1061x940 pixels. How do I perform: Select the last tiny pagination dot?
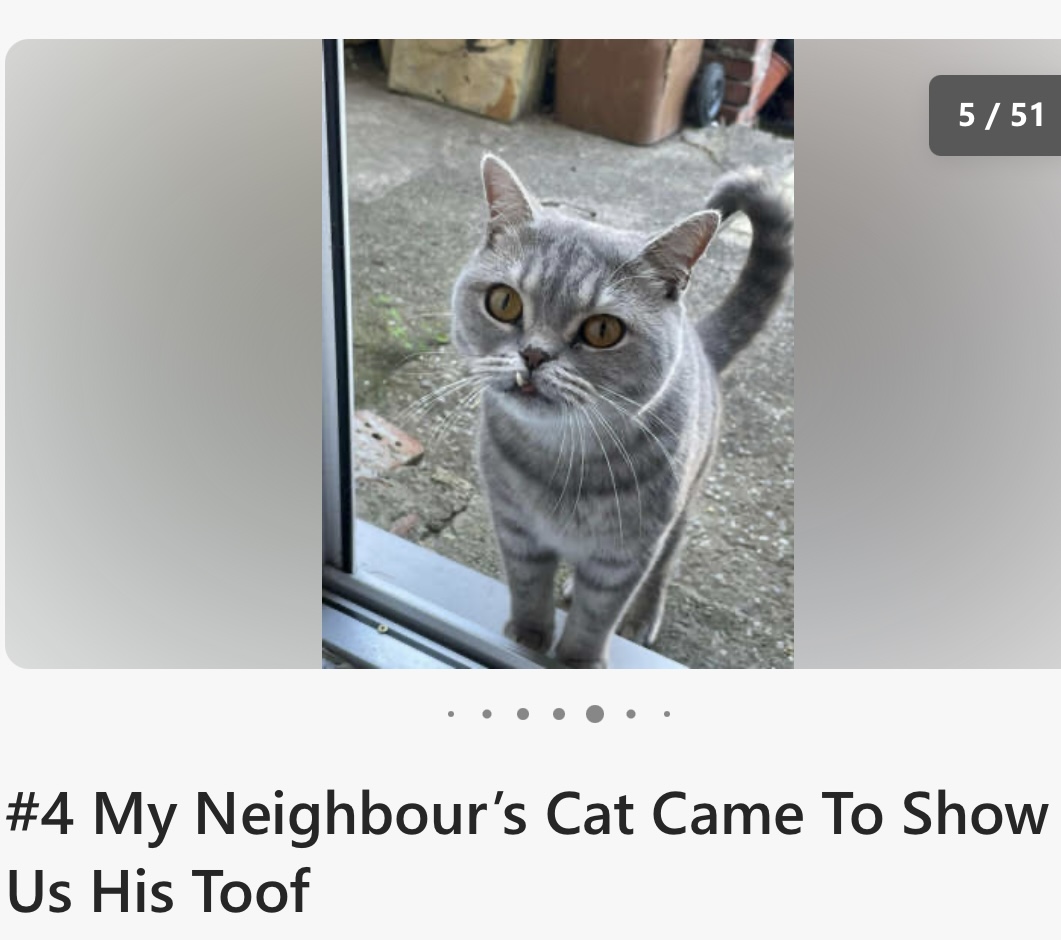pyautogui.click(x=667, y=714)
